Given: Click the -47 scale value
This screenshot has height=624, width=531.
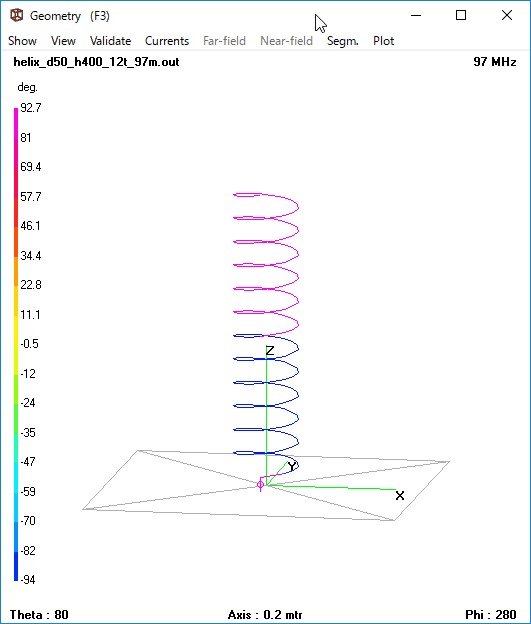Looking at the screenshot, I should (x=28, y=462).
